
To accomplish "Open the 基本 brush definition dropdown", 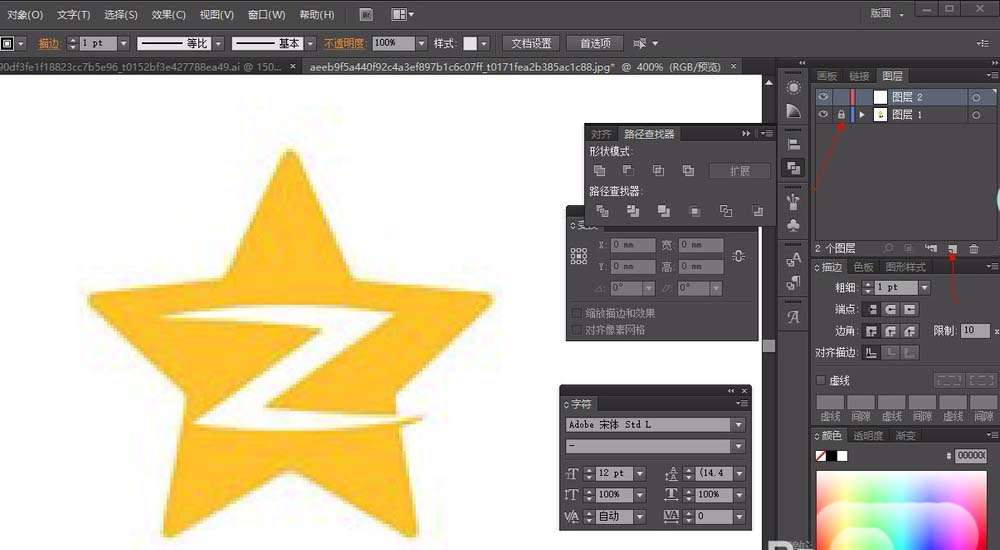I will pos(311,43).
